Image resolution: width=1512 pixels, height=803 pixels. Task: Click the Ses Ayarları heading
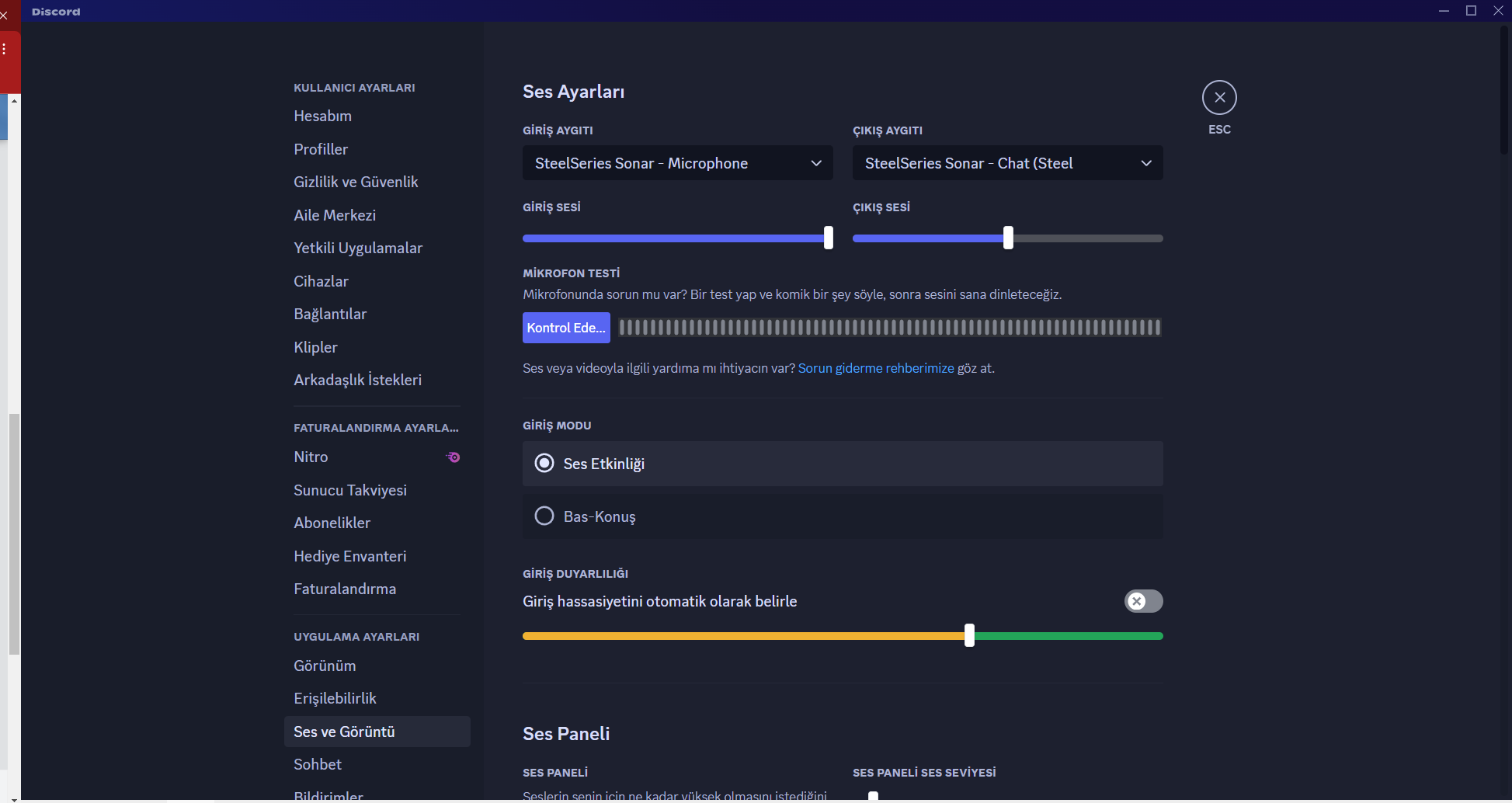click(573, 92)
